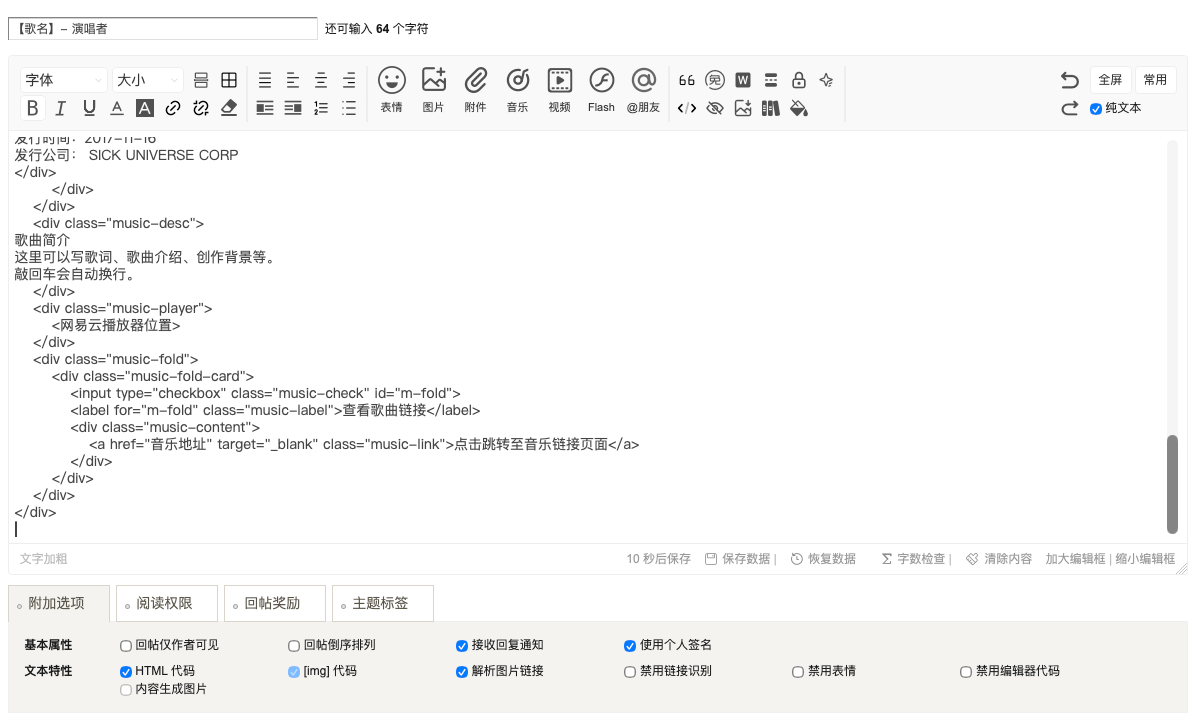Toggle bold text formatting
This screenshot has width=1197, height=721.
click(x=32, y=108)
